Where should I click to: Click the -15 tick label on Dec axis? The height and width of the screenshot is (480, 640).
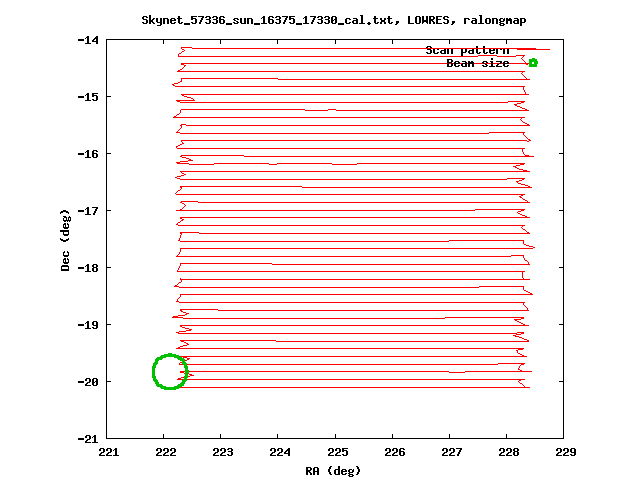(88, 97)
